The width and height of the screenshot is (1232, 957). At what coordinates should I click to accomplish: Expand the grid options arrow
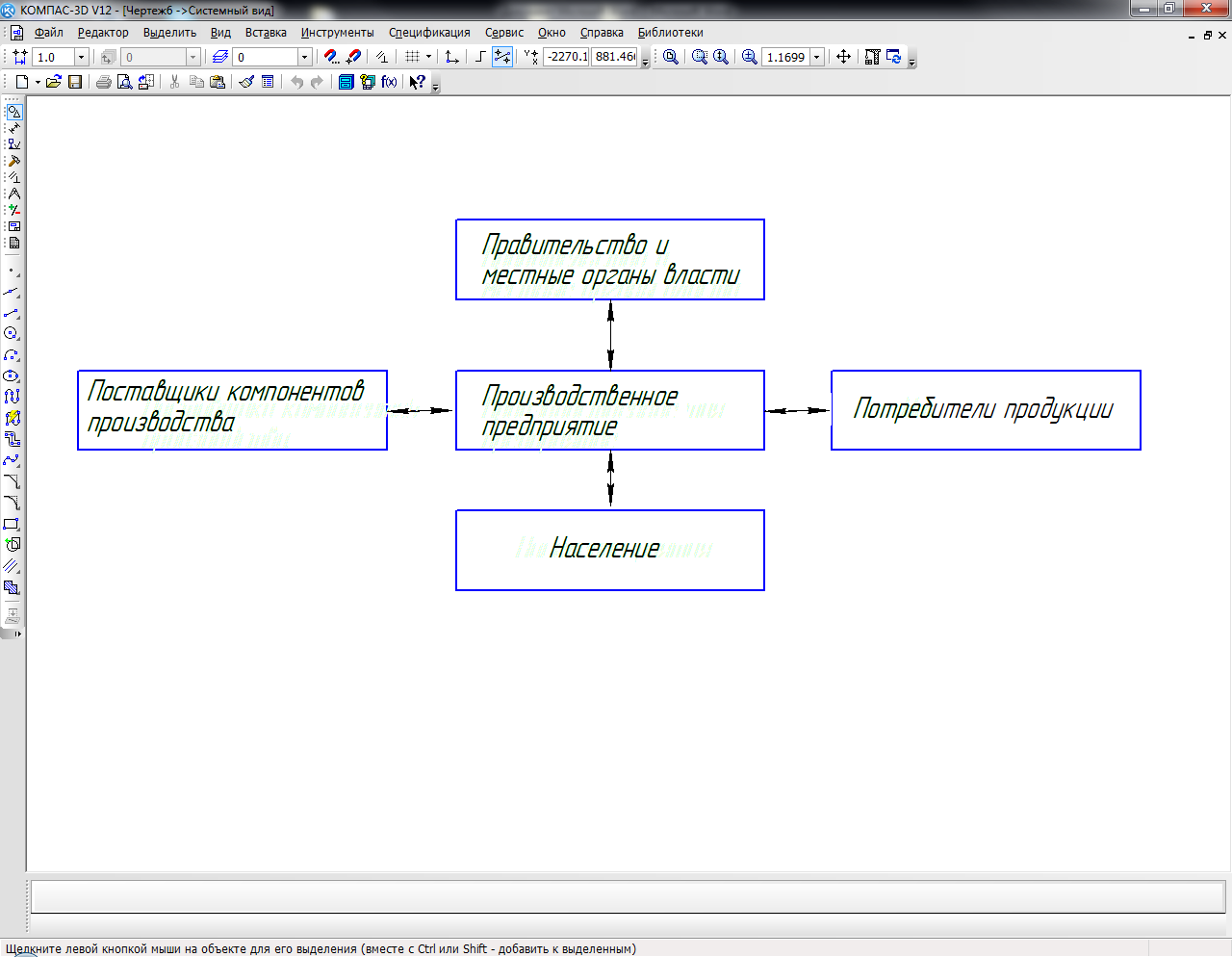428,57
